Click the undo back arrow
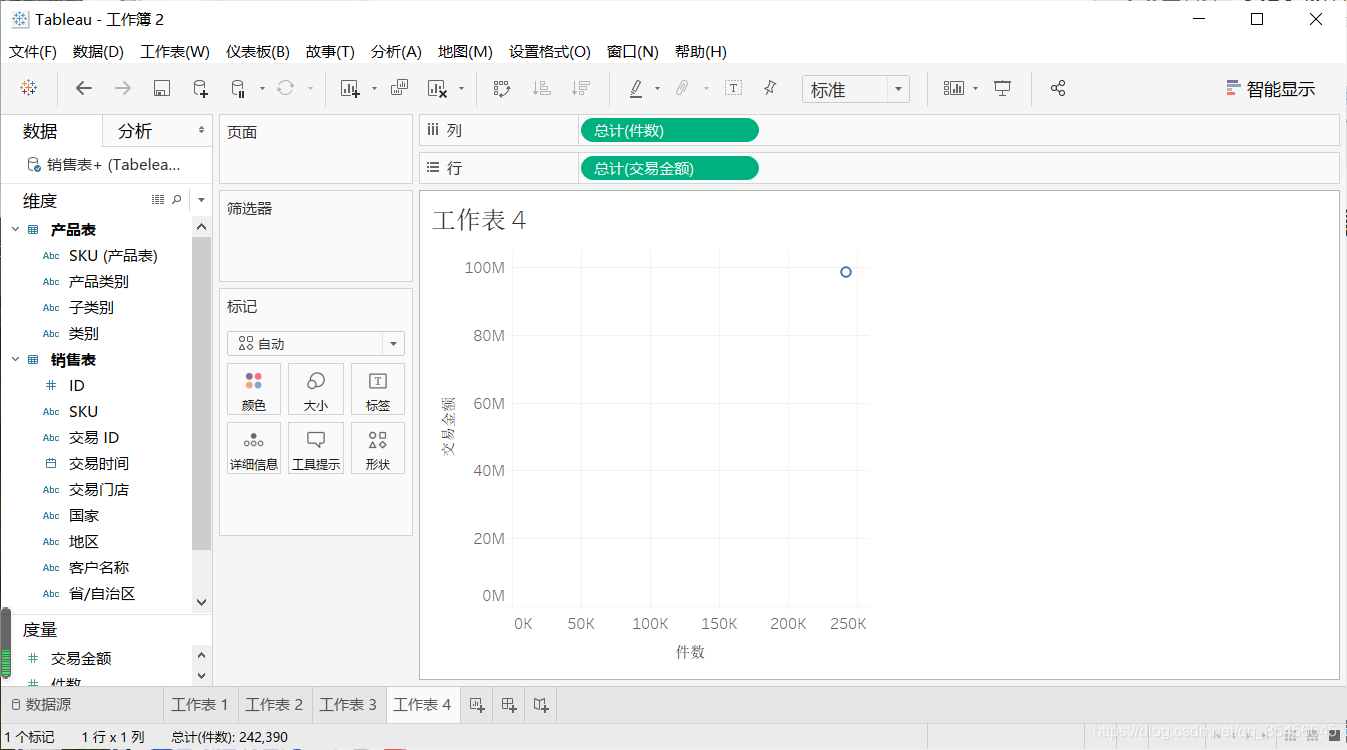The height and width of the screenshot is (750, 1347). (x=84, y=88)
